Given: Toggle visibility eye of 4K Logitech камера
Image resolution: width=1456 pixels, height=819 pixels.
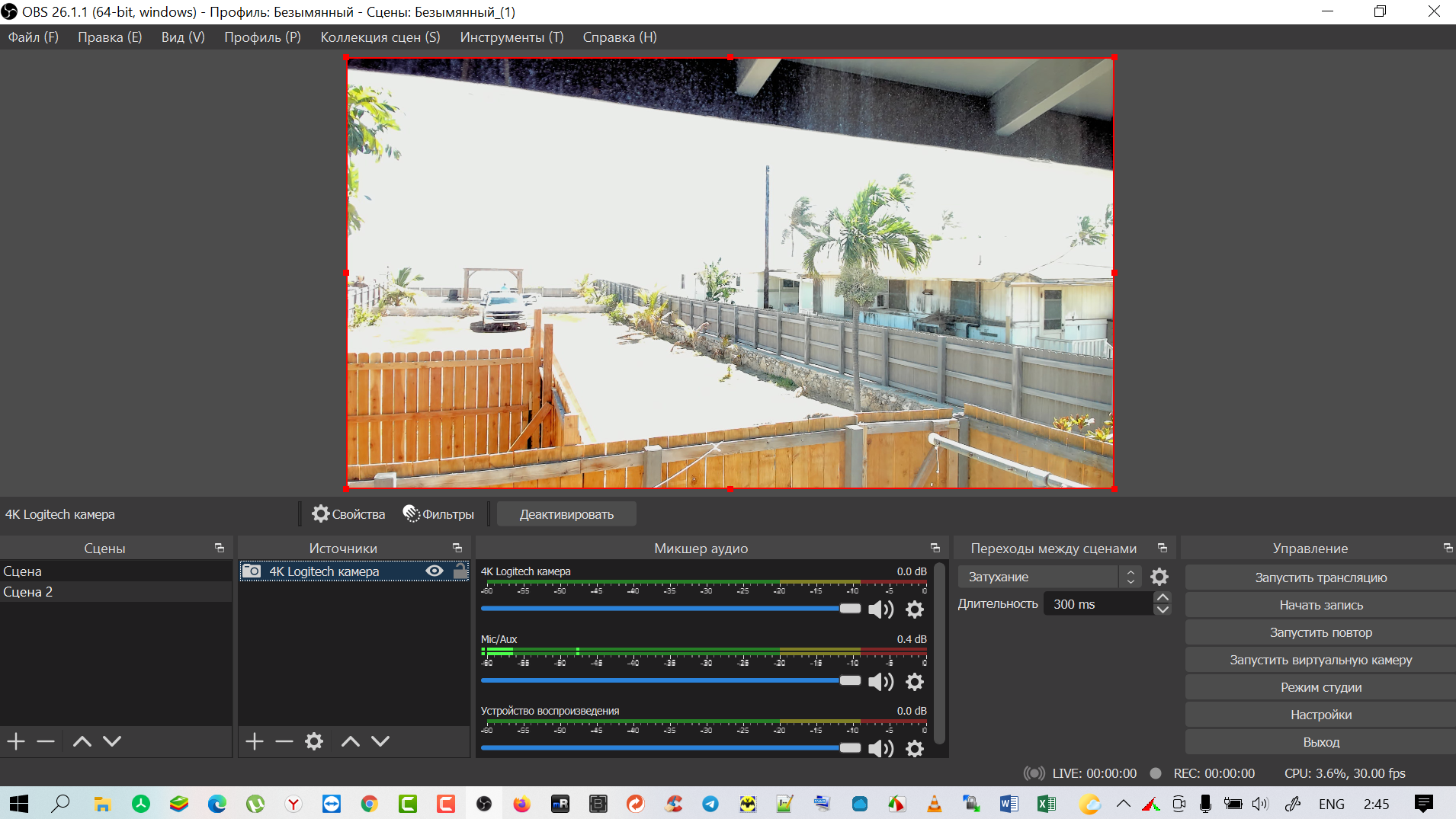Looking at the screenshot, I should point(435,571).
